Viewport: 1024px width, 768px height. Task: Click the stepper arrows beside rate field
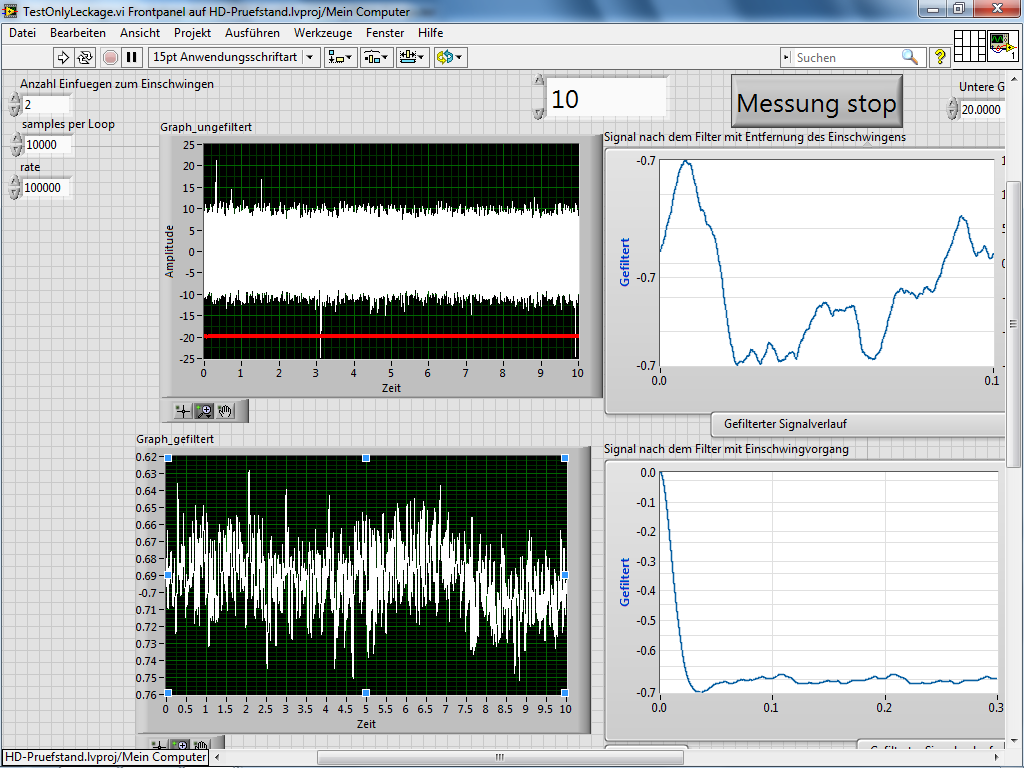[15, 187]
